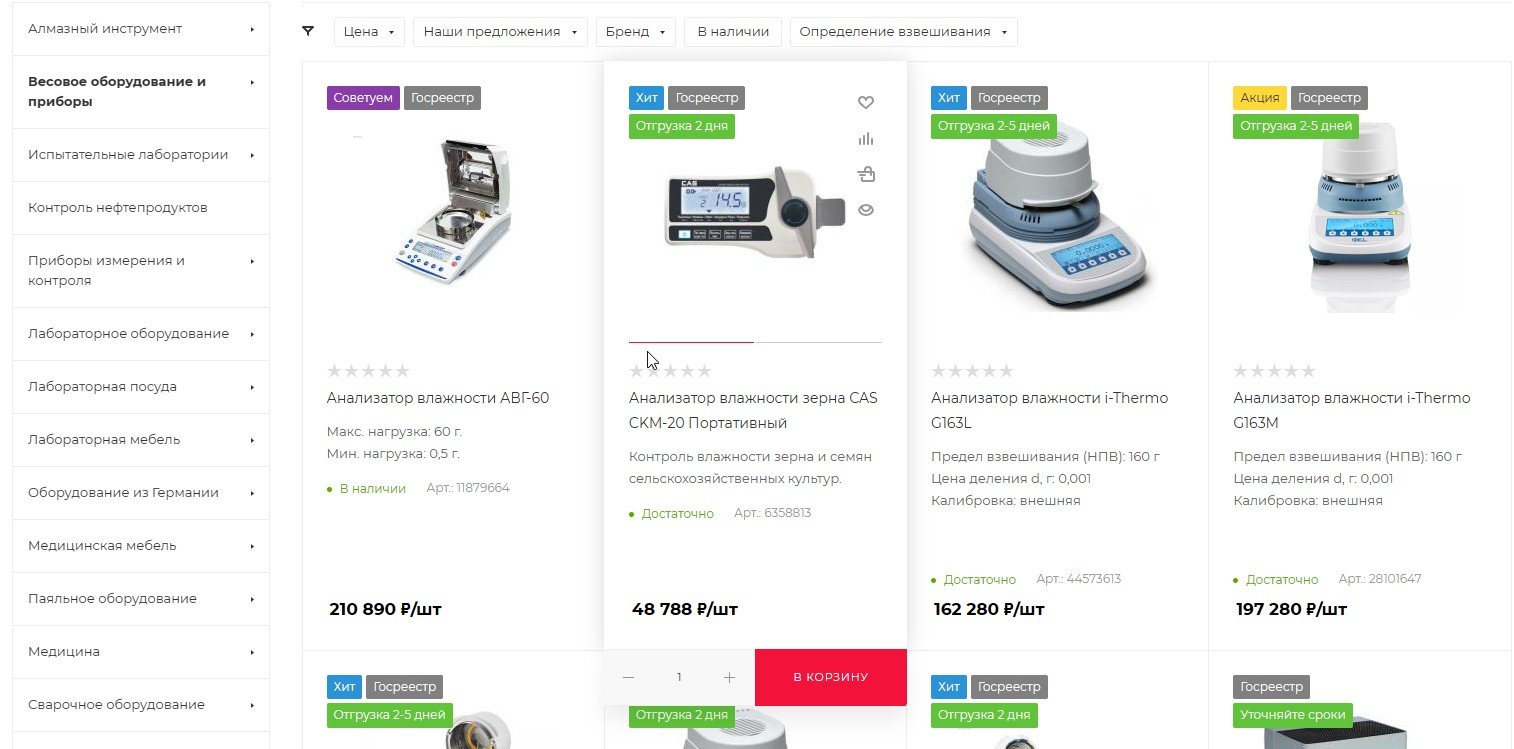Open quick view eye icon on CAS card
The height and width of the screenshot is (749, 1514).
click(x=866, y=210)
